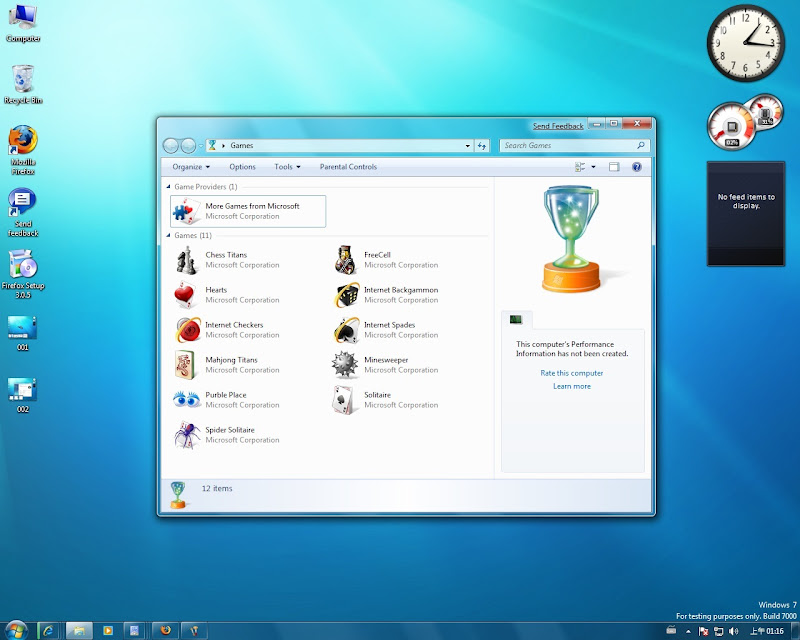Select the Firefox Setup 3.0.5 installer icon
Screen dimensions: 800x640
(x=23, y=274)
